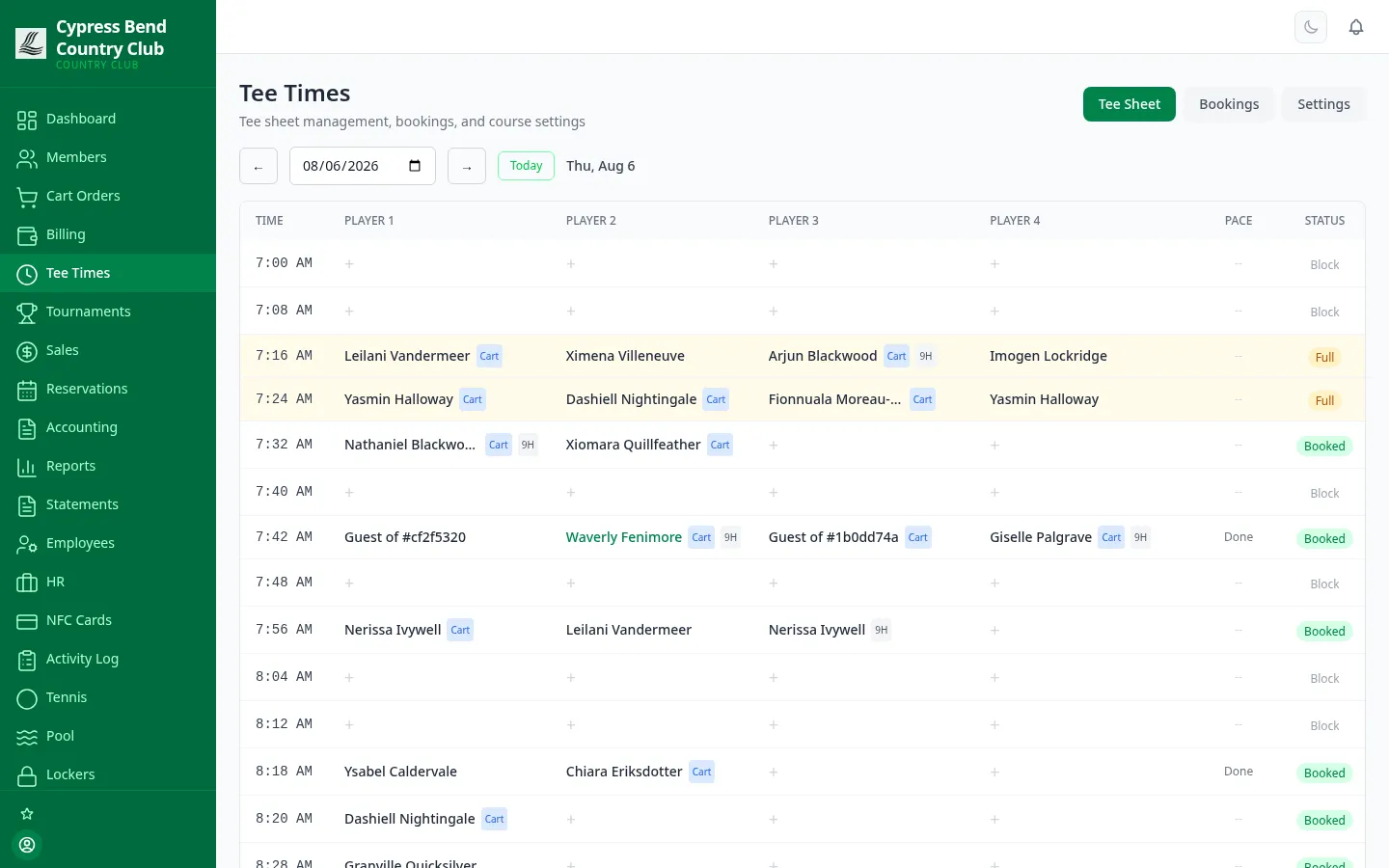Open Accounting in the sidebar

108,427
